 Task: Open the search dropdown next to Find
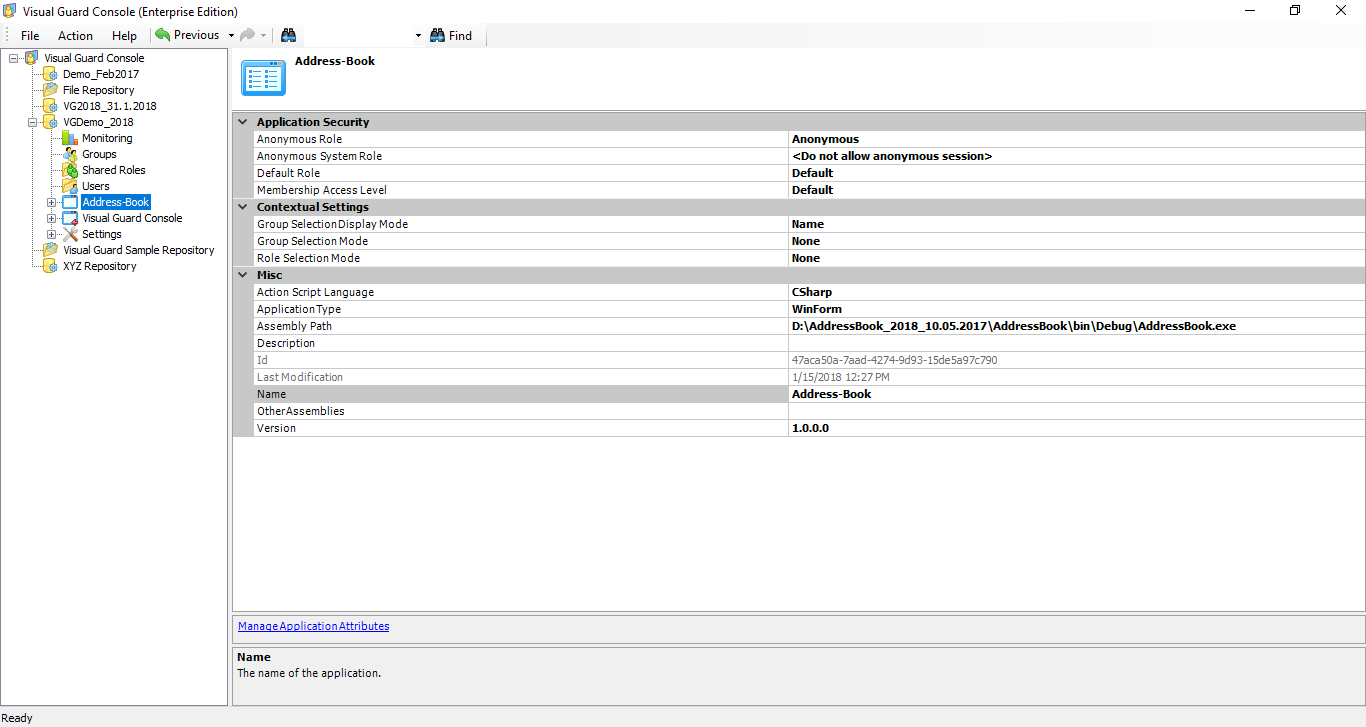tap(417, 35)
